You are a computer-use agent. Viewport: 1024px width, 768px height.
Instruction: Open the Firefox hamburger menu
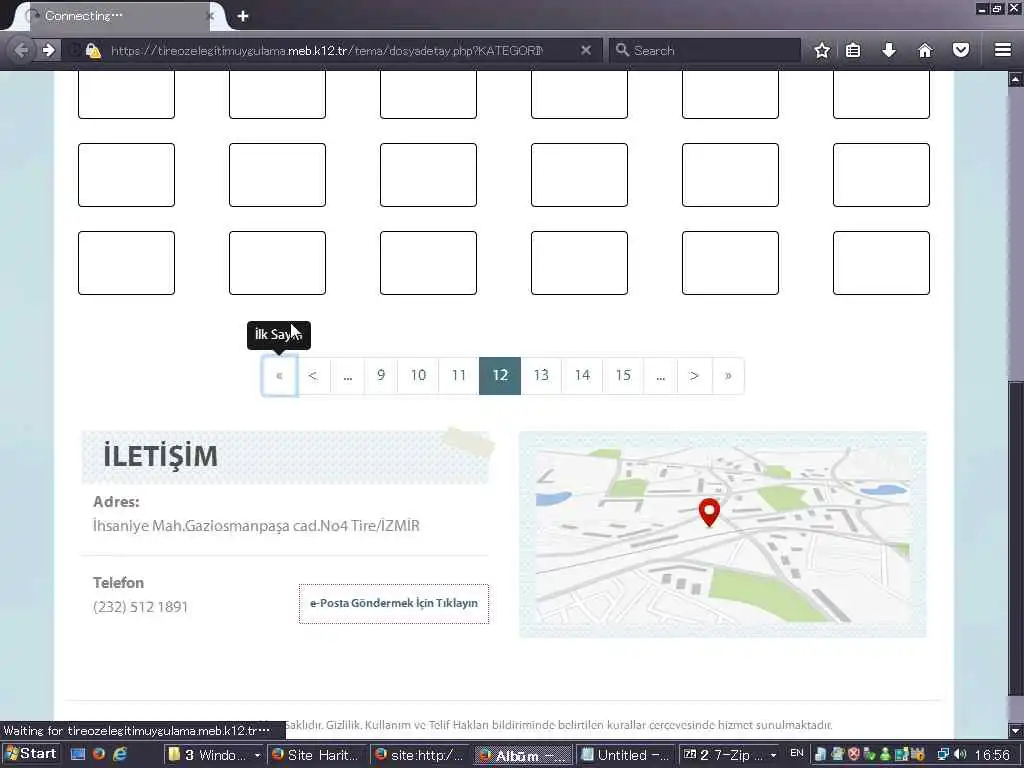coord(1003,50)
